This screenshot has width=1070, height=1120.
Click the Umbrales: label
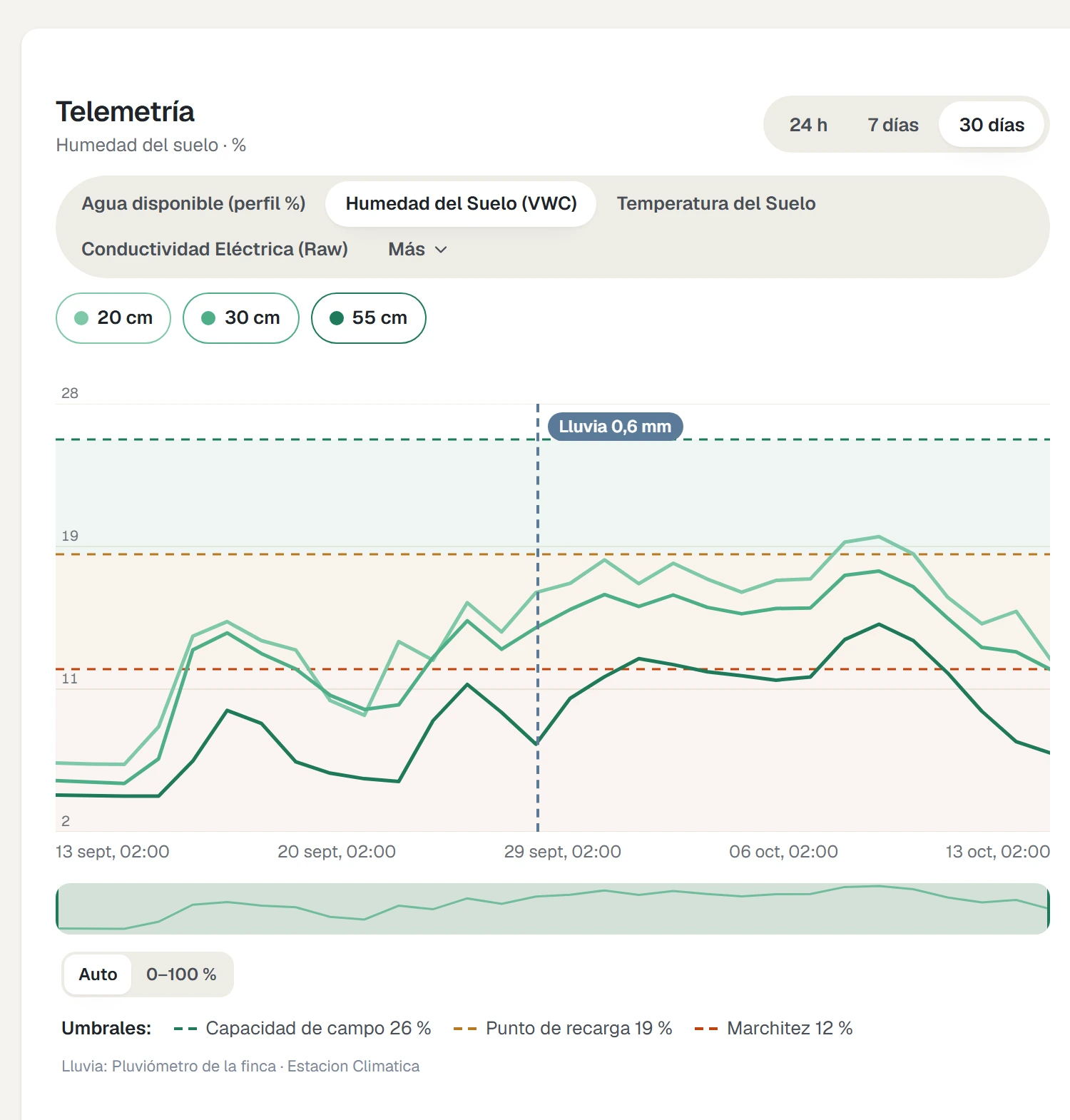click(x=106, y=1028)
